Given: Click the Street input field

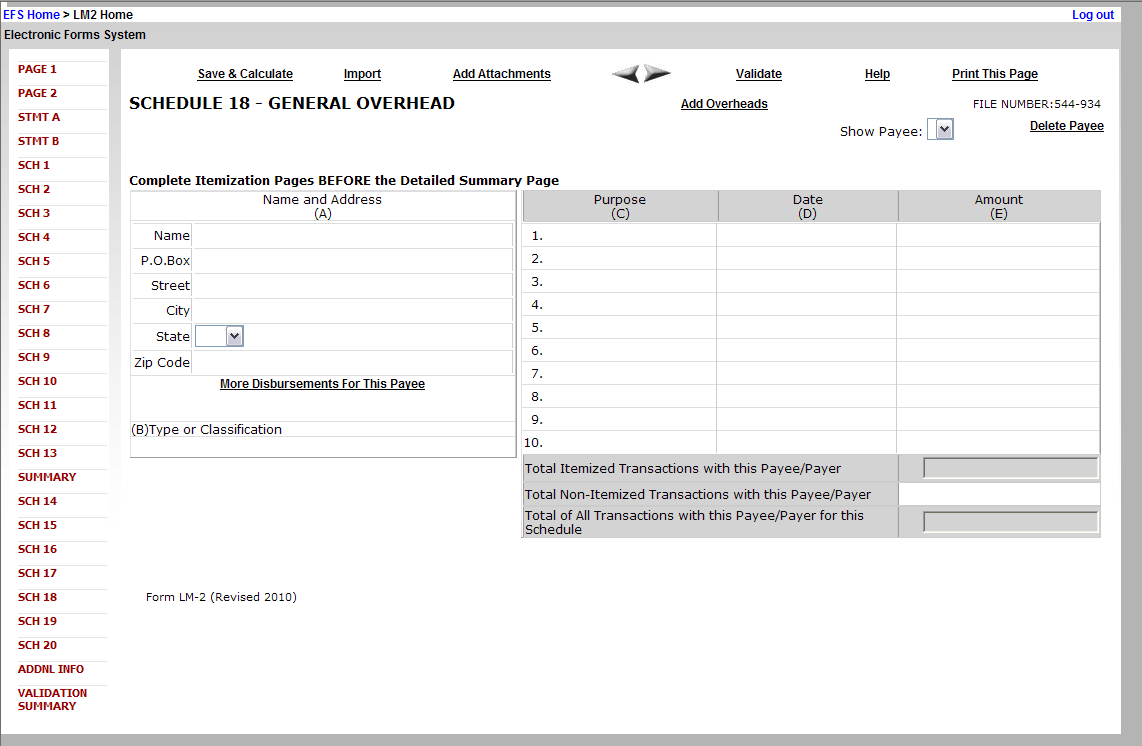Looking at the screenshot, I should [353, 286].
